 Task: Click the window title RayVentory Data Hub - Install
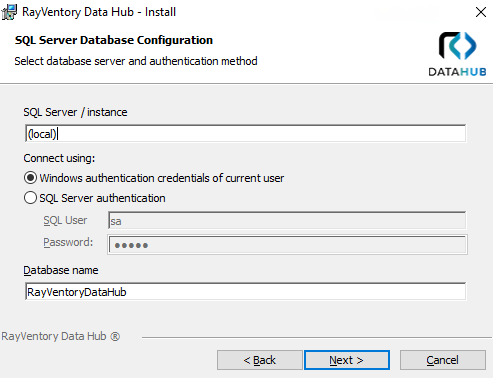coord(99,12)
